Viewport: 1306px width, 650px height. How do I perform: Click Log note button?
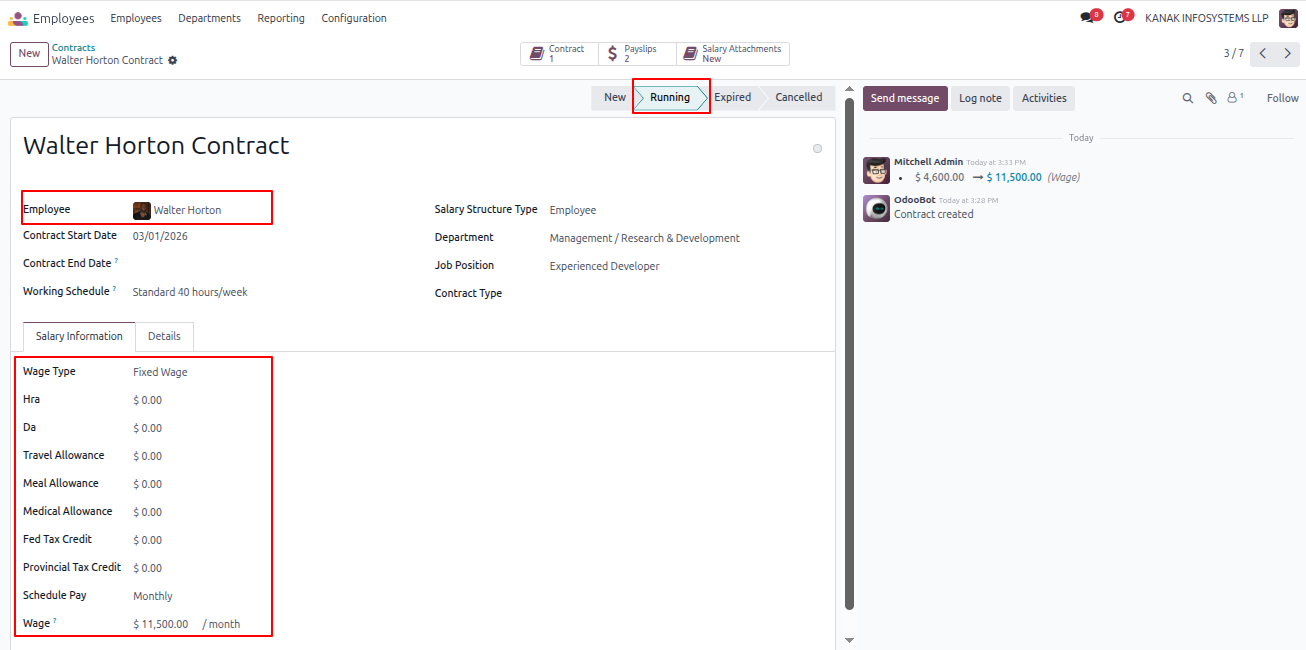point(980,98)
